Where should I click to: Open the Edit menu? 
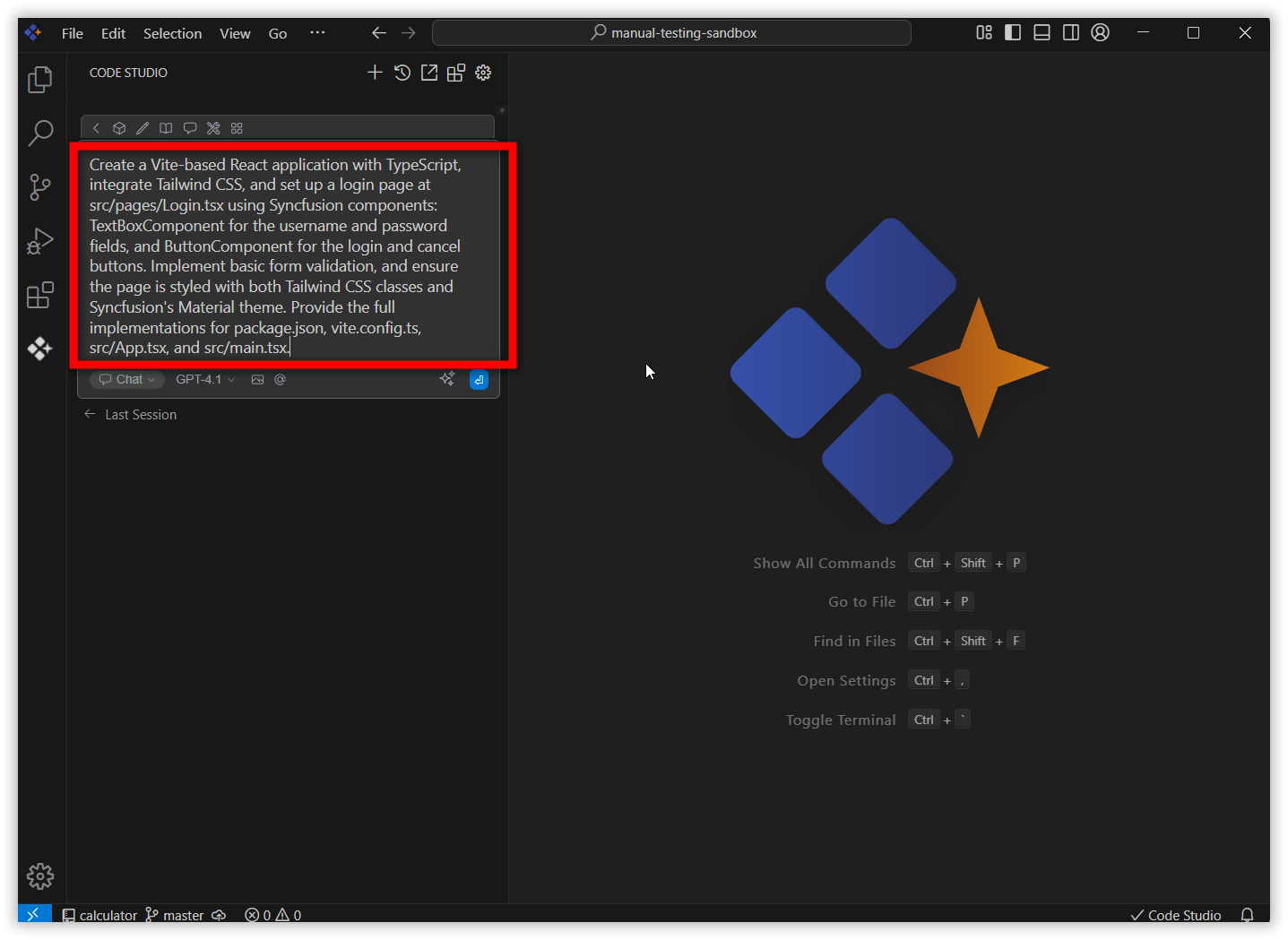pos(114,33)
